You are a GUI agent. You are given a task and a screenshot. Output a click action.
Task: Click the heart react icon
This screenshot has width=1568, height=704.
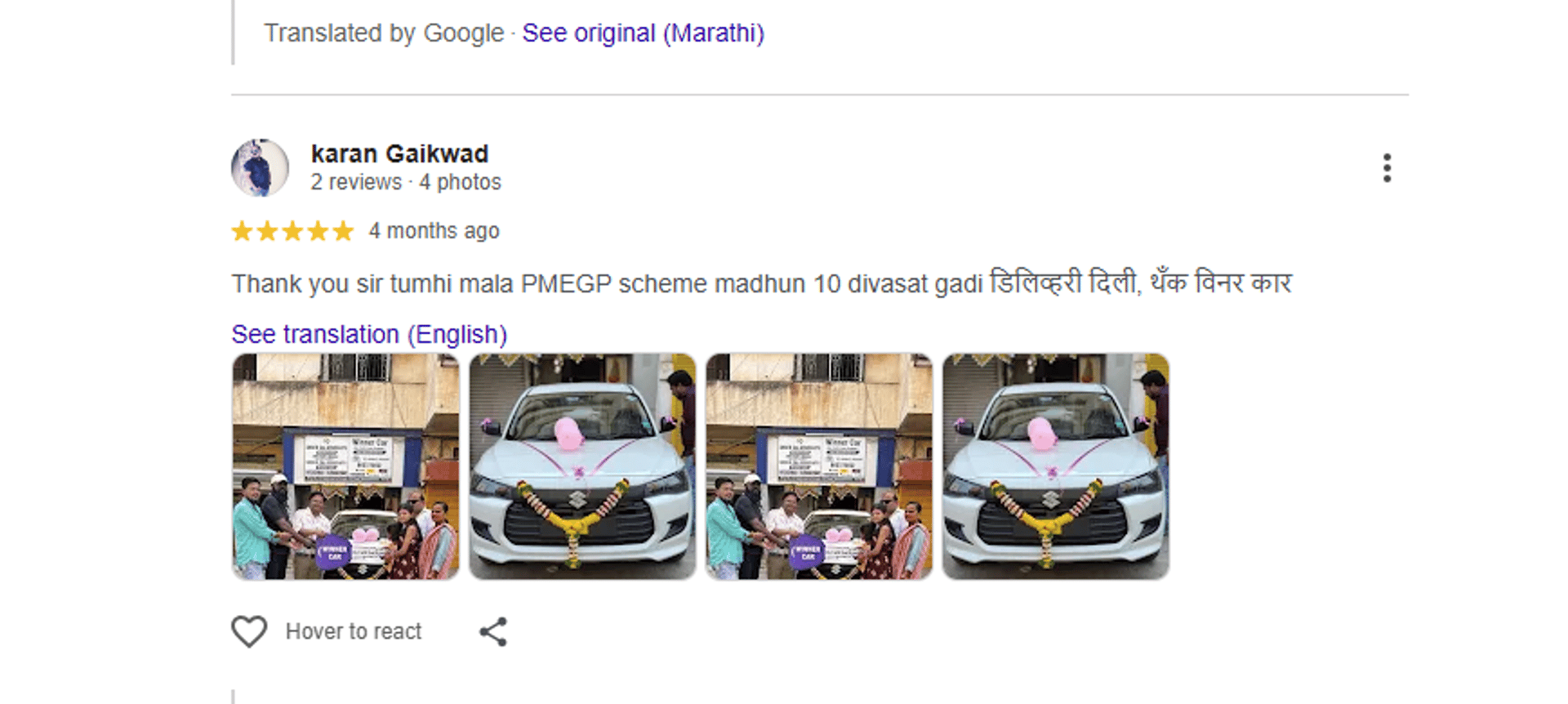249,631
